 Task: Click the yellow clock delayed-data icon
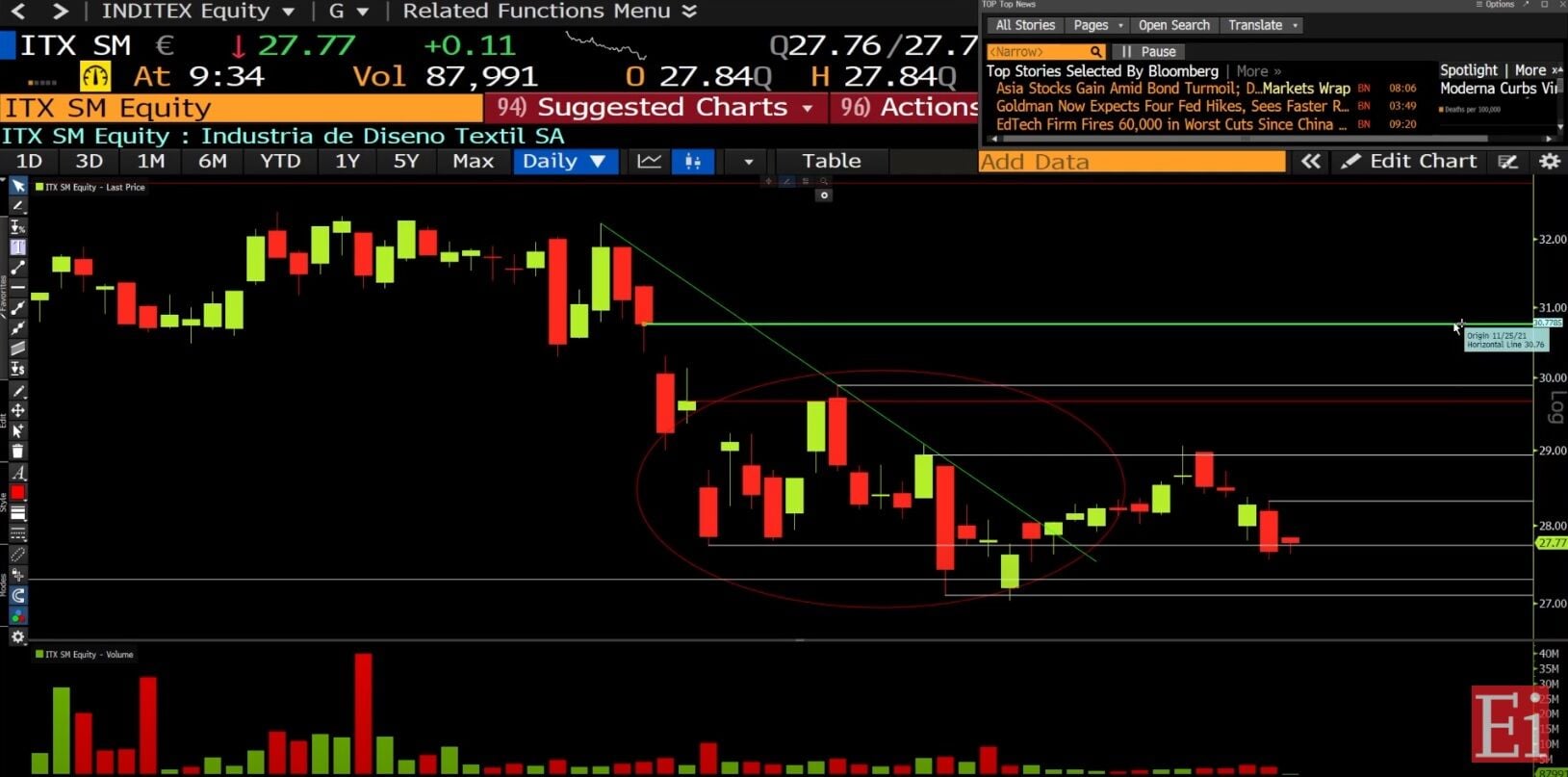click(94, 76)
